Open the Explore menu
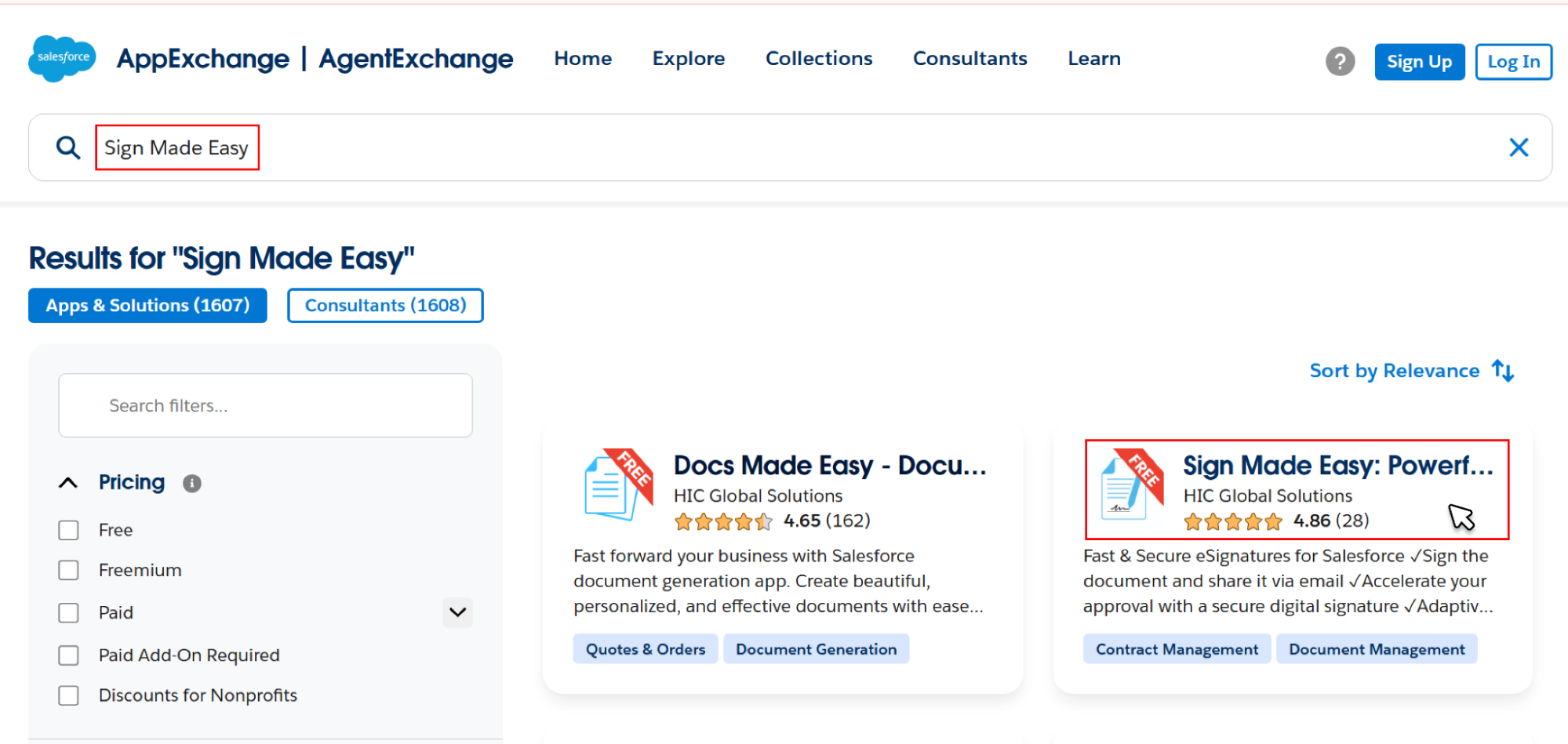Viewport: 1568px width, 744px height. pos(688,59)
